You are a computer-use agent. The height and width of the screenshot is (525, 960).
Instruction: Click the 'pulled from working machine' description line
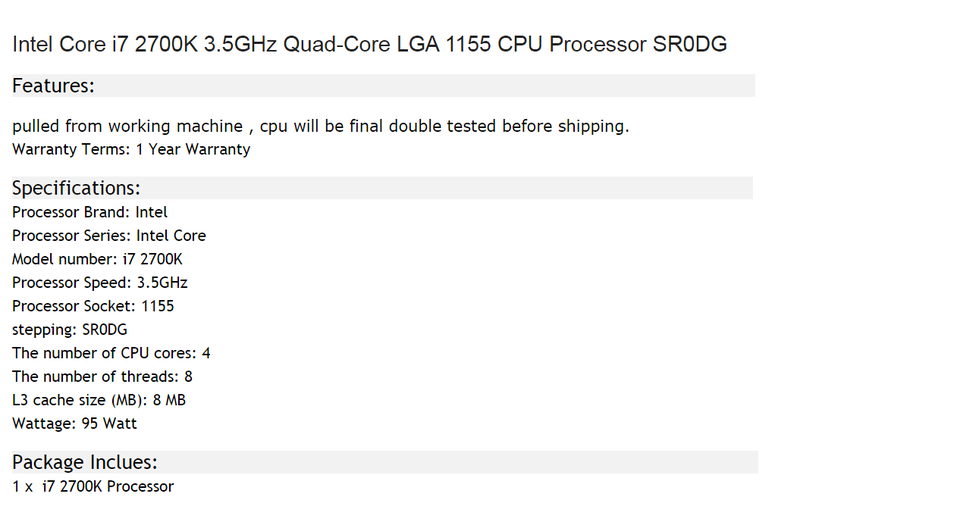(320, 126)
